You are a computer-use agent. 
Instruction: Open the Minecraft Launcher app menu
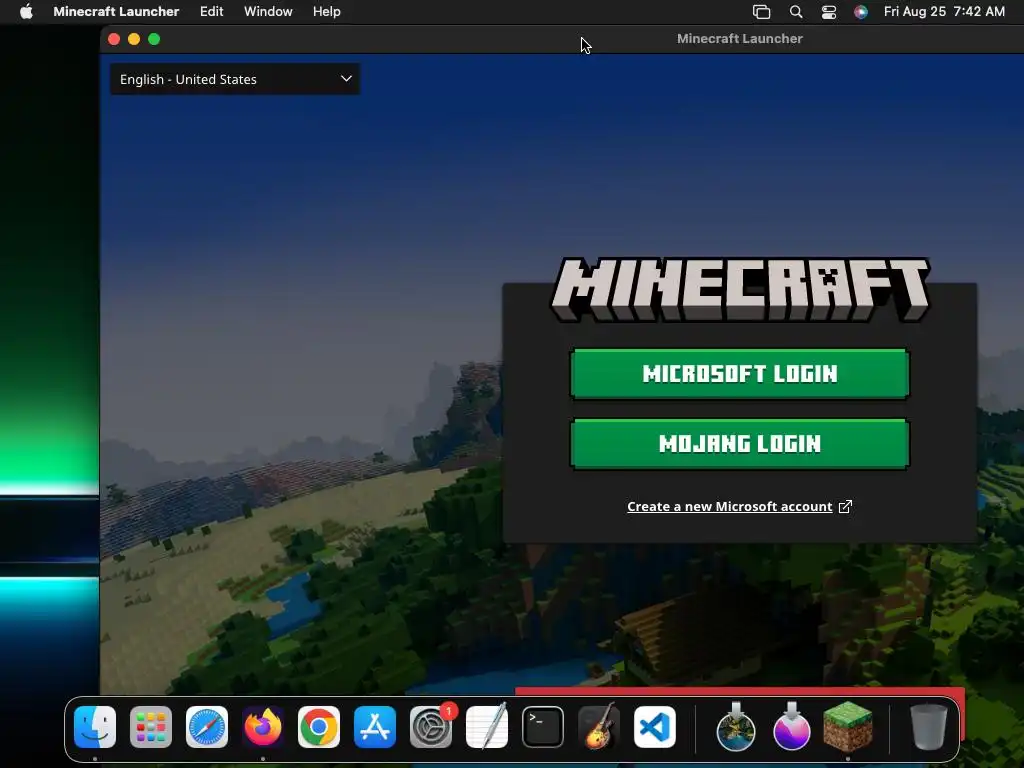tap(116, 11)
